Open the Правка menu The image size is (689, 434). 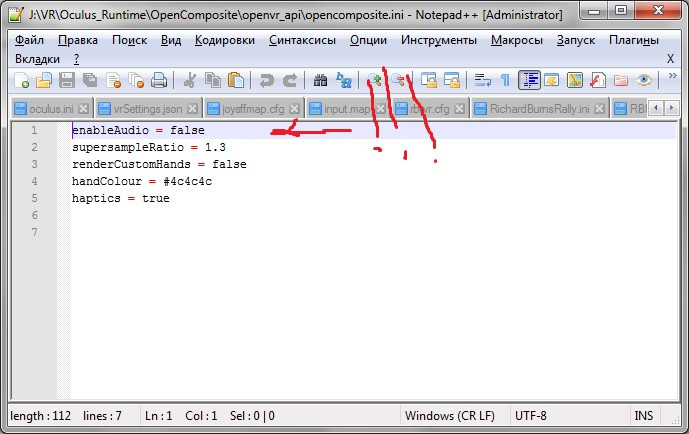point(78,40)
